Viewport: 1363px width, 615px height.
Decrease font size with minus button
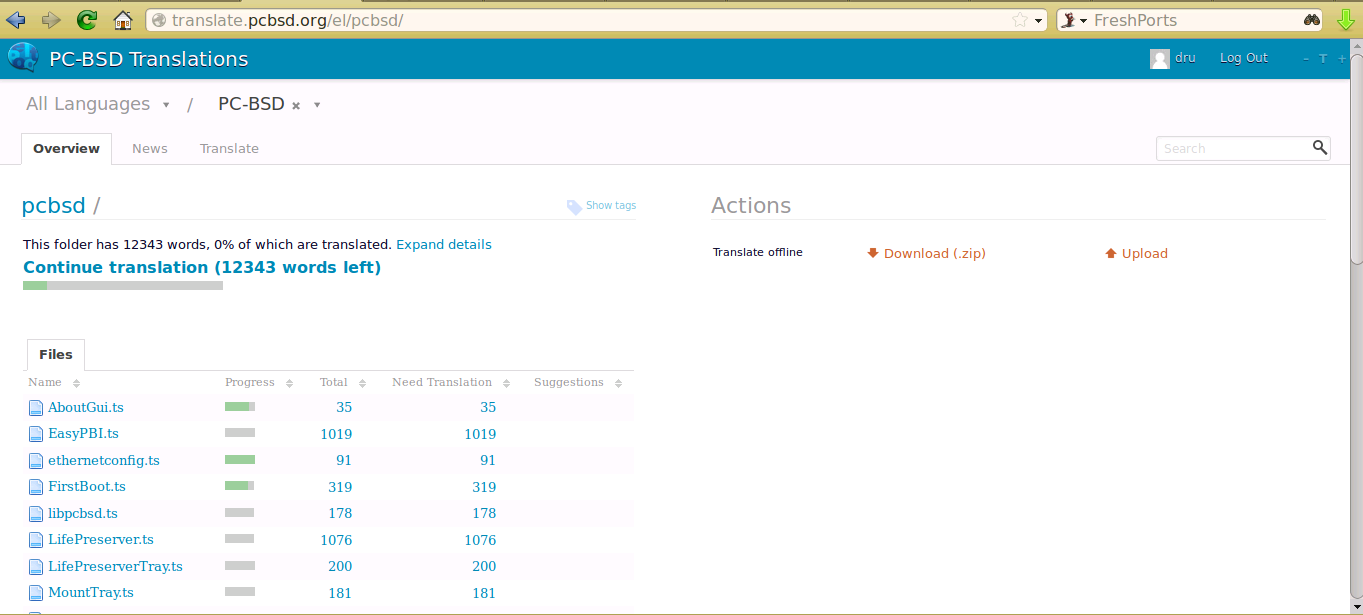click(1306, 59)
